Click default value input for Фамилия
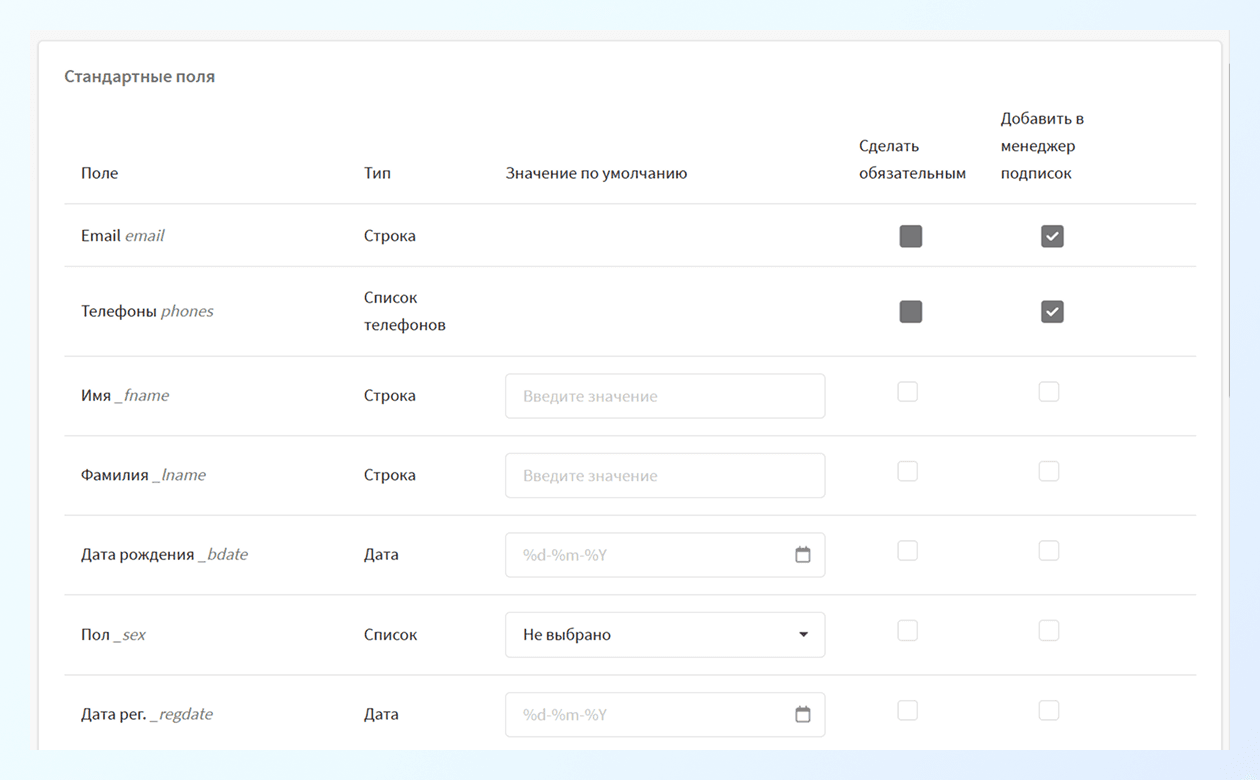This screenshot has width=1260, height=780. 664,476
